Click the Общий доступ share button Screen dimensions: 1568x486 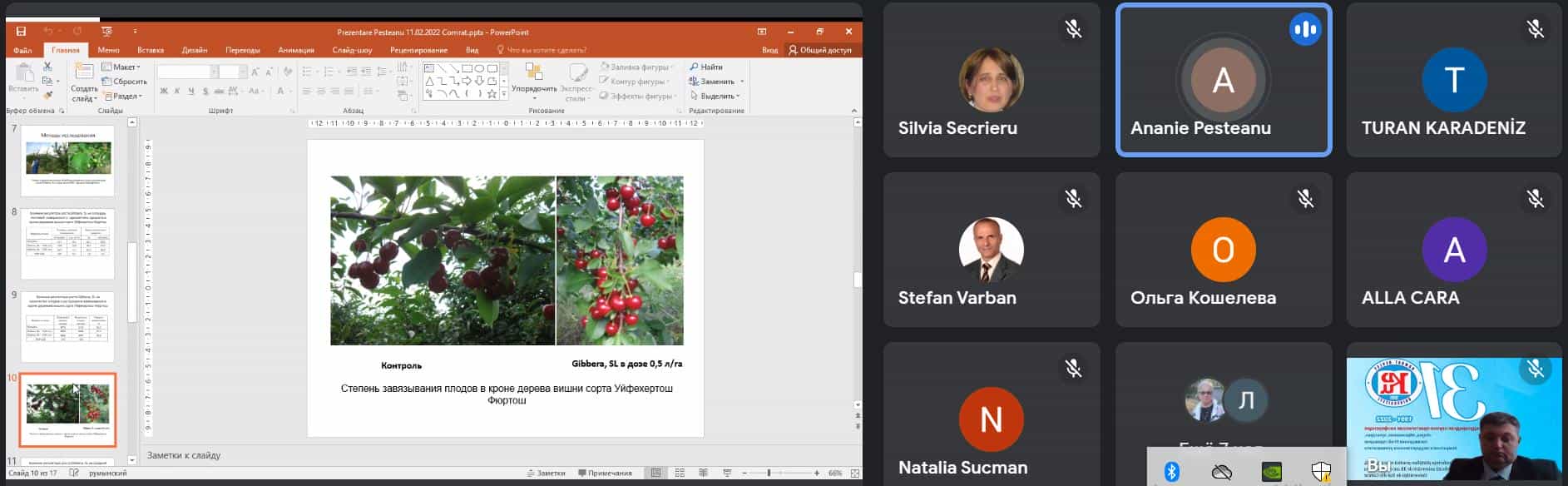click(x=820, y=50)
